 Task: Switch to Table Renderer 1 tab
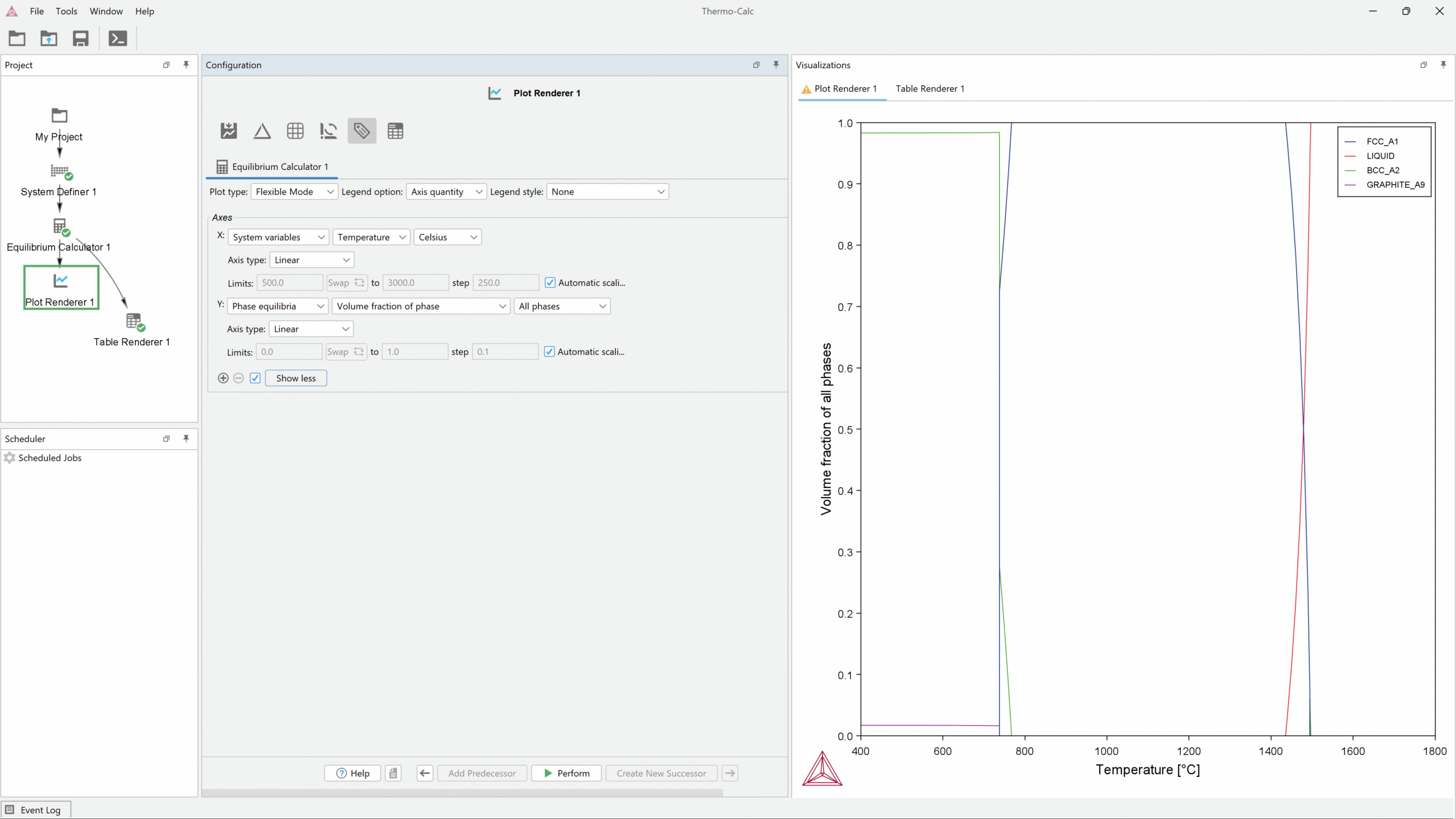930,89
